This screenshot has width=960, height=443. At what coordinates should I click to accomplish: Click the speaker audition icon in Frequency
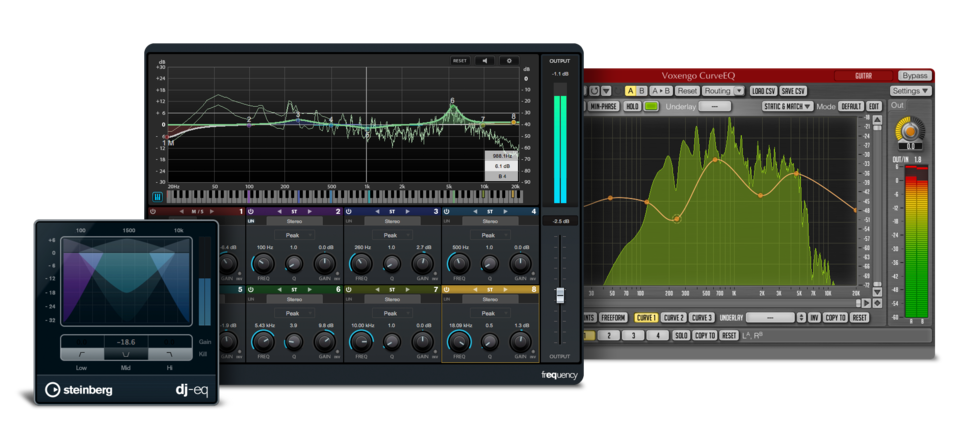click(484, 61)
